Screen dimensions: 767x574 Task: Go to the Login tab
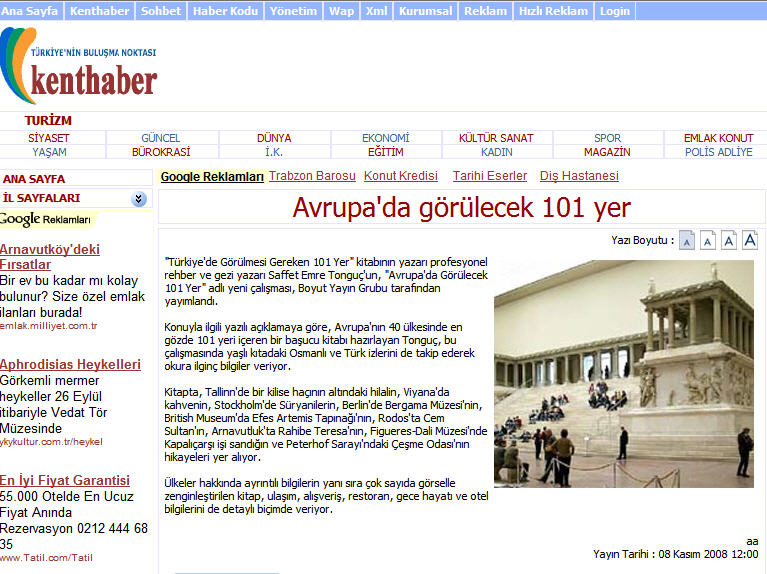[x=614, y=11]
